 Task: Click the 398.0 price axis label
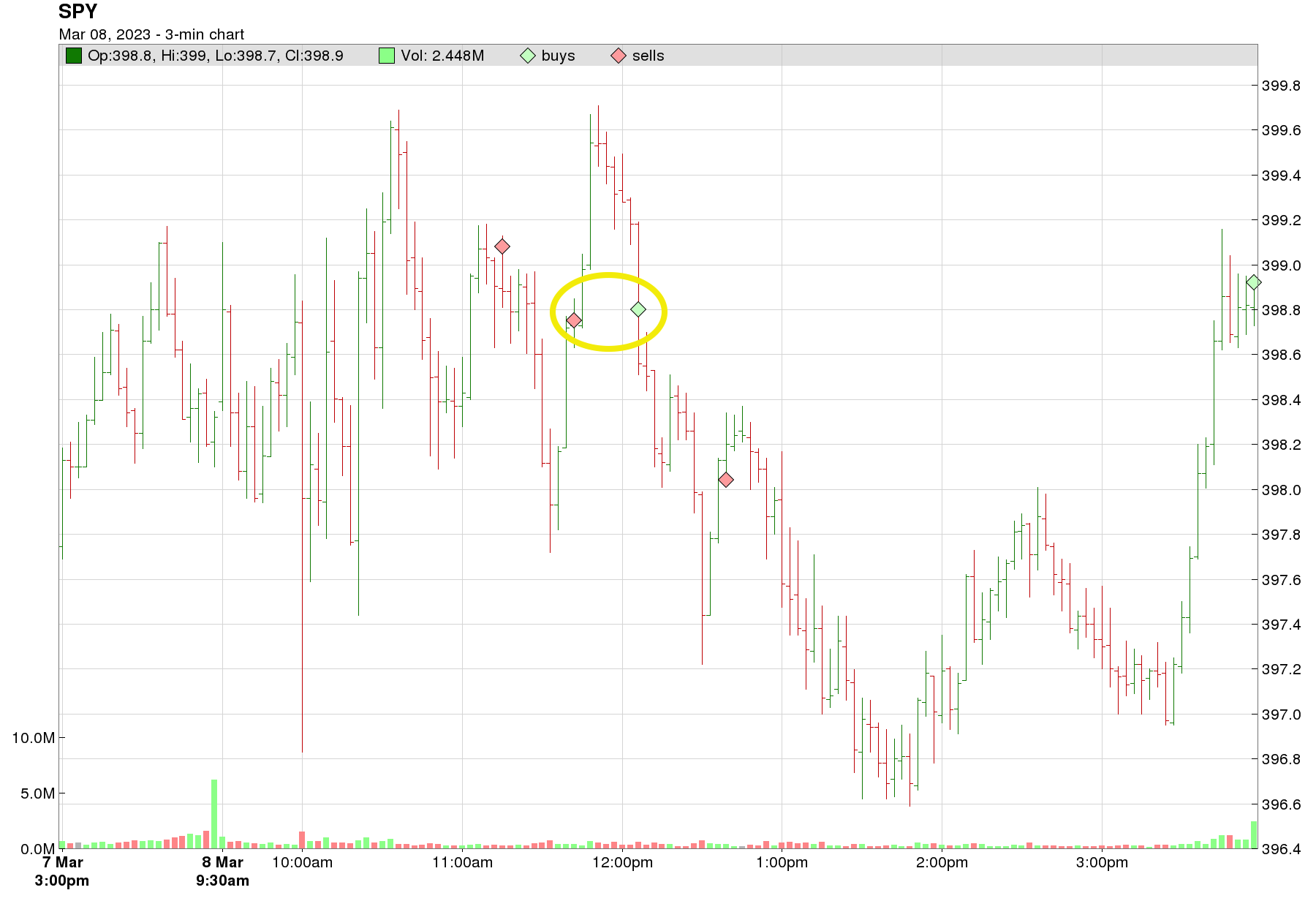[x=1282, y=490]
